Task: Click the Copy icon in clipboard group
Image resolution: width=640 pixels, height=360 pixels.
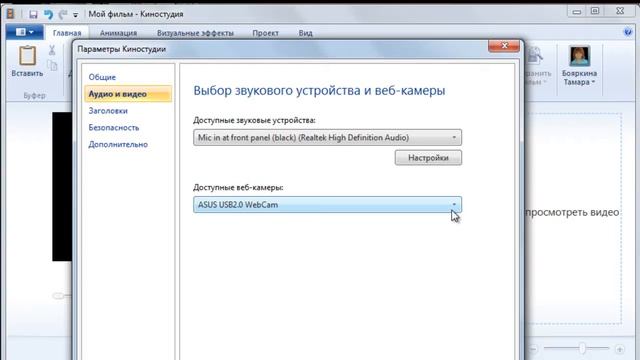Action: (52, 65)
